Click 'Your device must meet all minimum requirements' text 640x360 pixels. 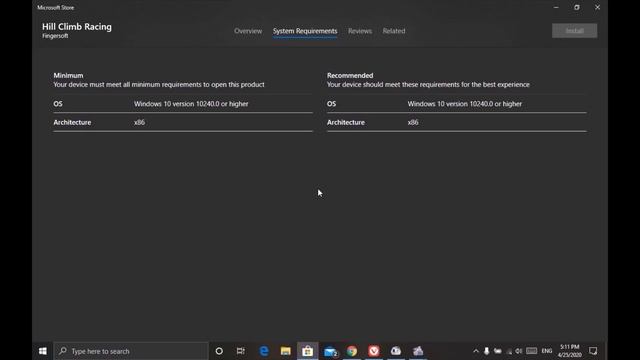pyautogui.click(x=159, y=84)
